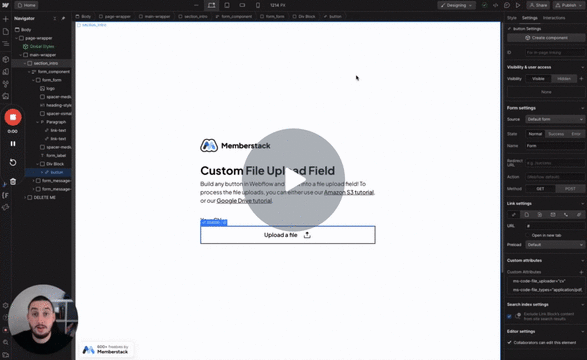Click the ID input field

click(555, 53)
